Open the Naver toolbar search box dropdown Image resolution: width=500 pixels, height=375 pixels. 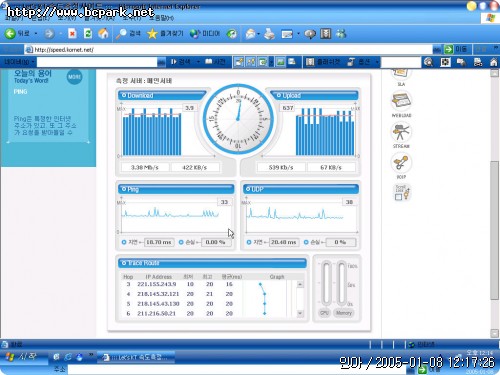161,62
